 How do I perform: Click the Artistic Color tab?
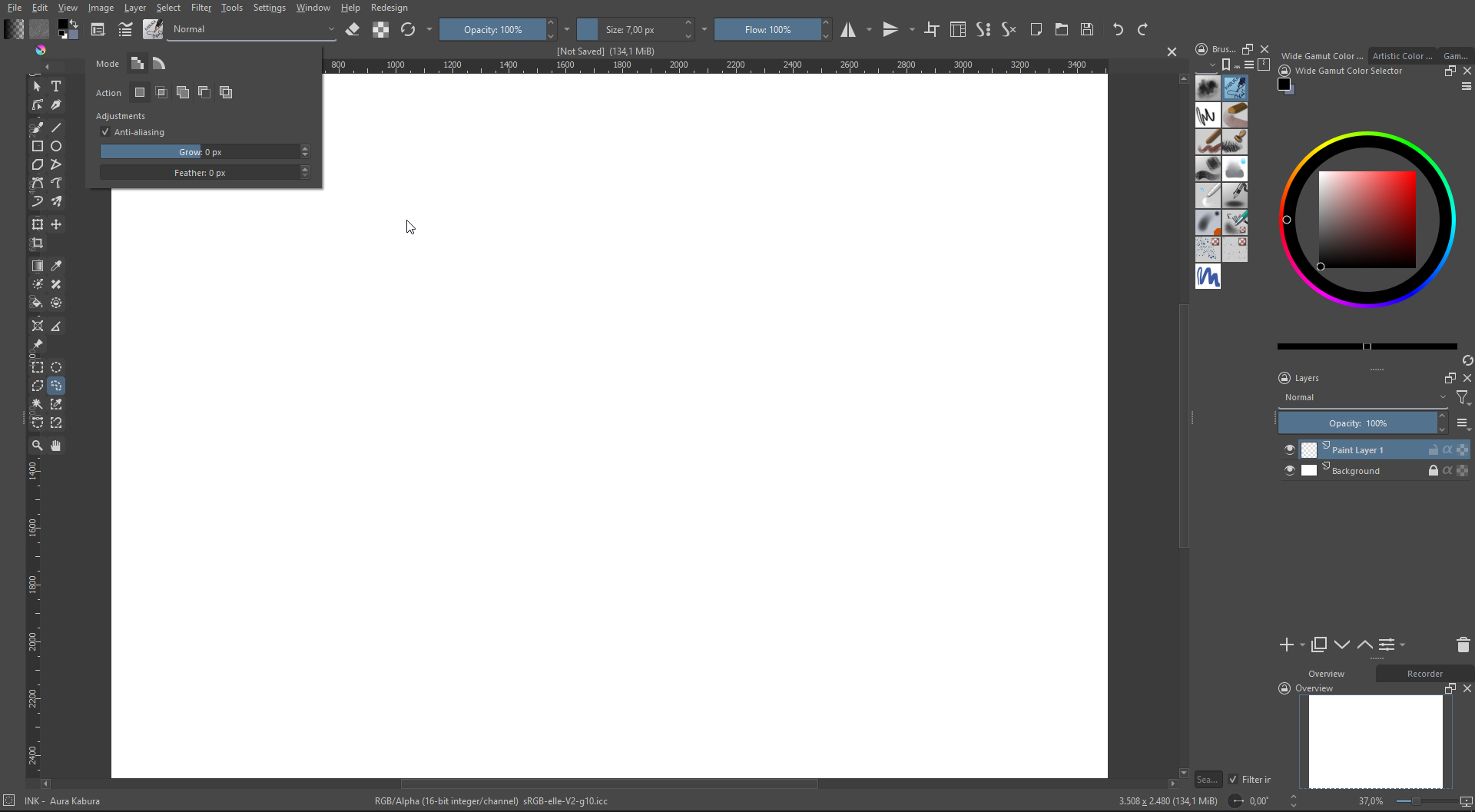point(1402,56)
